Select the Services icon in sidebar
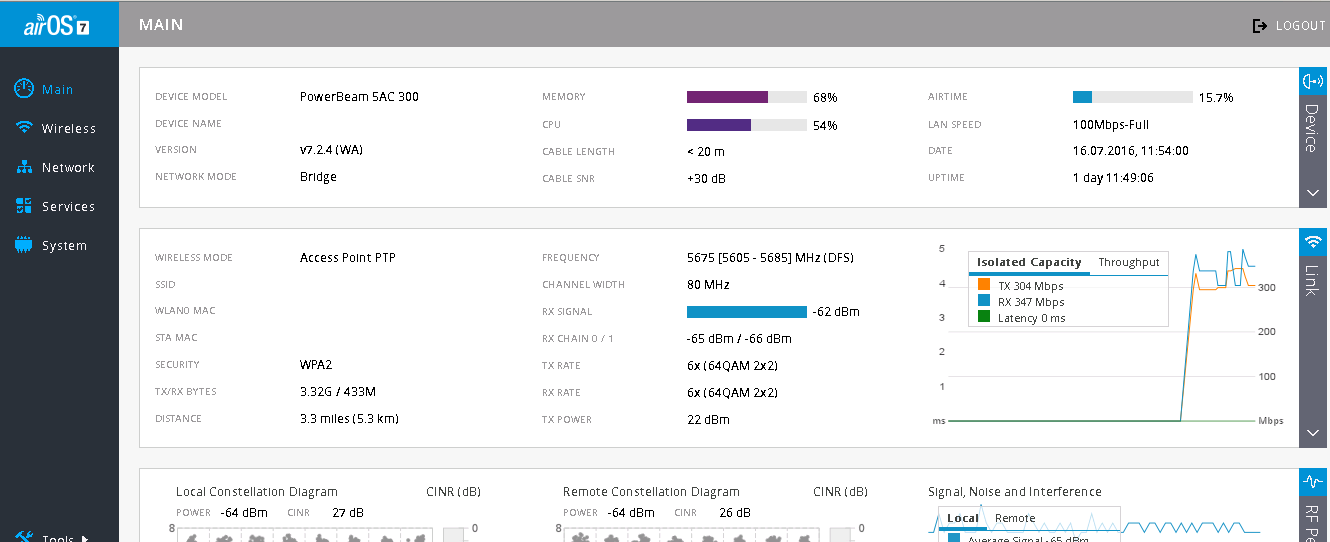 click(25, 206)
